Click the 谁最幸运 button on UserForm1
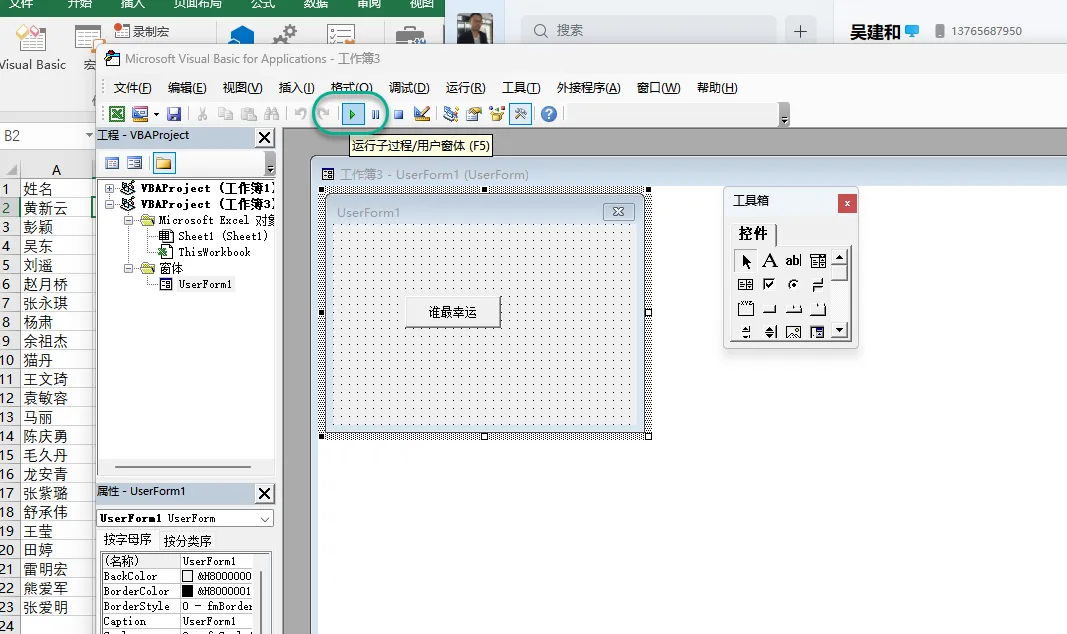Screen dimensions: 1067x634 point(453,312)
